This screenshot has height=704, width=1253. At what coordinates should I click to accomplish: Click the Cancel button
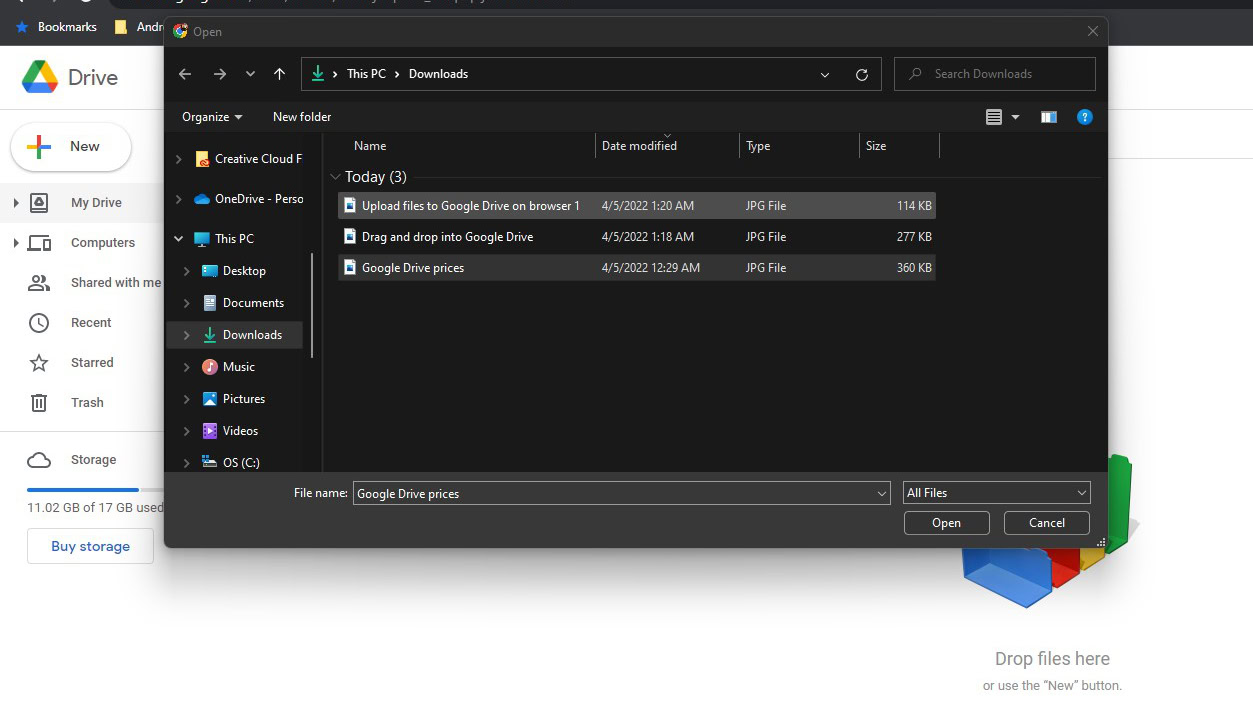click(x=1046, y=523)
